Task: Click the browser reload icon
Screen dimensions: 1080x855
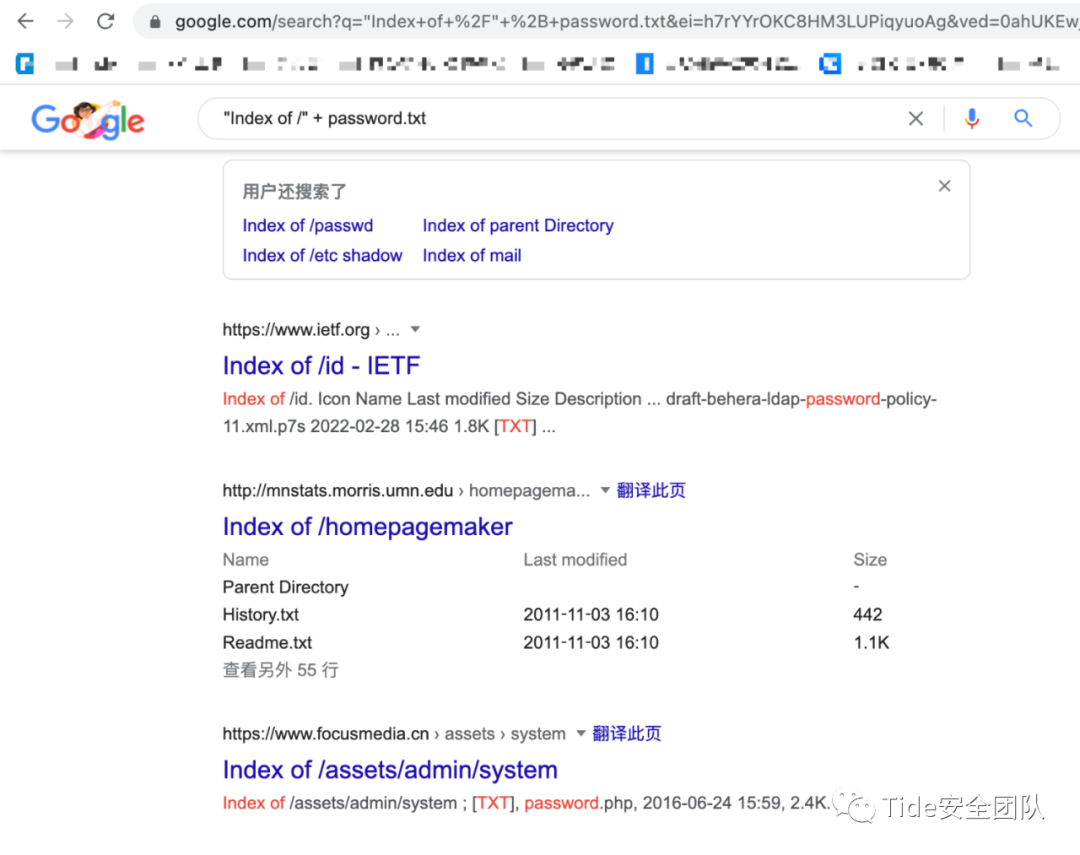Action: pos(105,19)
